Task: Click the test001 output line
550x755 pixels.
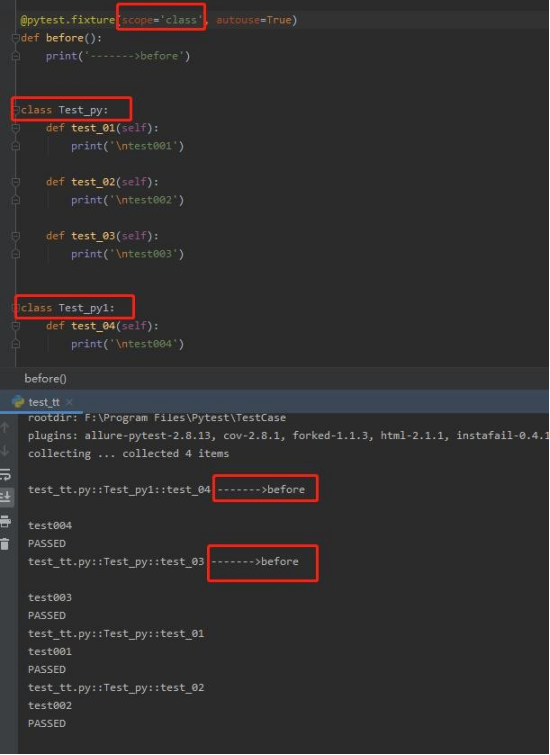Action: tap(50, 651)
